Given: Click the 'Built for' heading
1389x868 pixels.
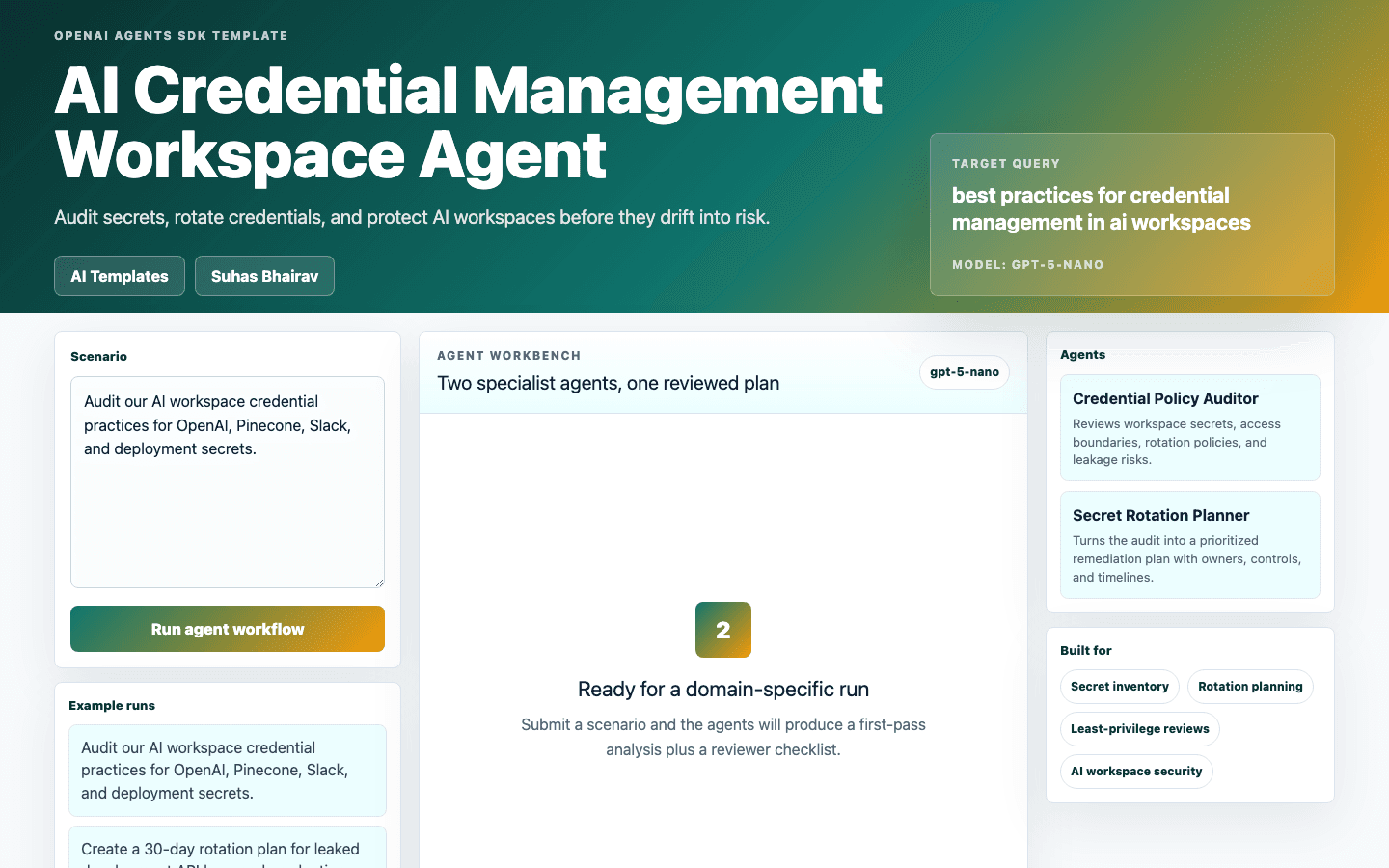Looking at the screenshot, I should coord(1086,651).
